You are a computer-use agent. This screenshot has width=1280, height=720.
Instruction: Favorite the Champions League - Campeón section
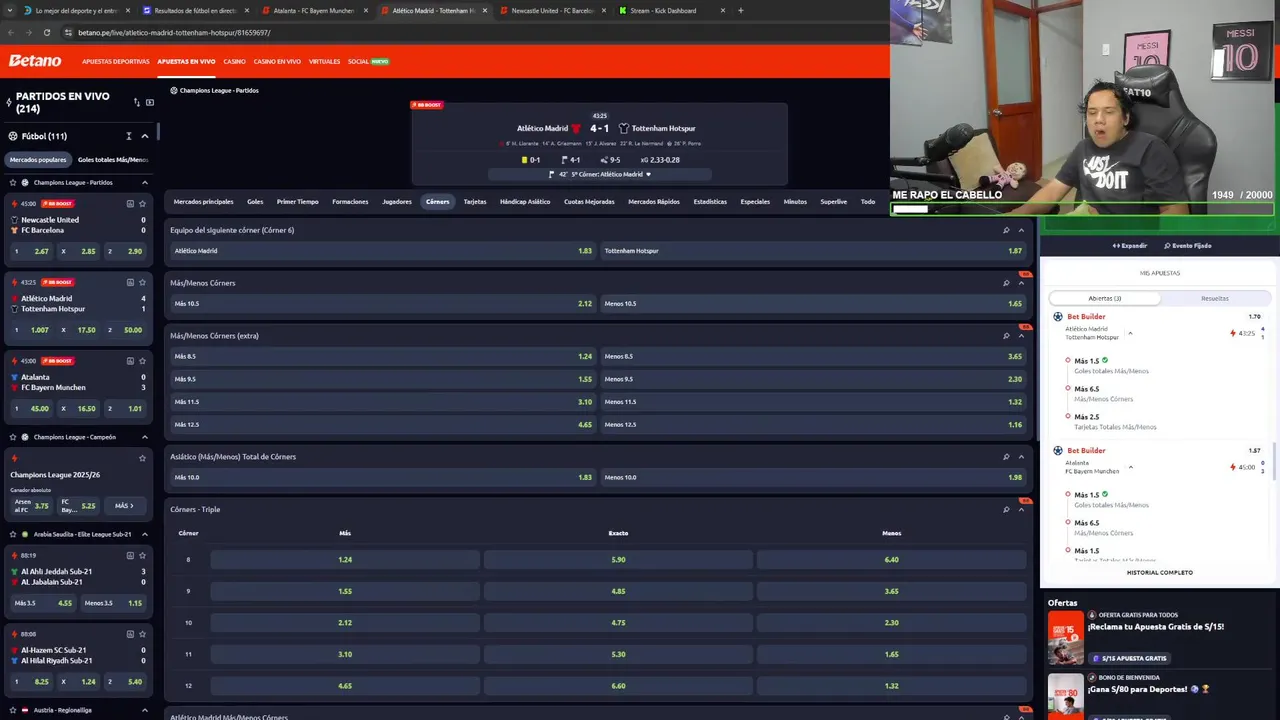(x=13, y=437)
